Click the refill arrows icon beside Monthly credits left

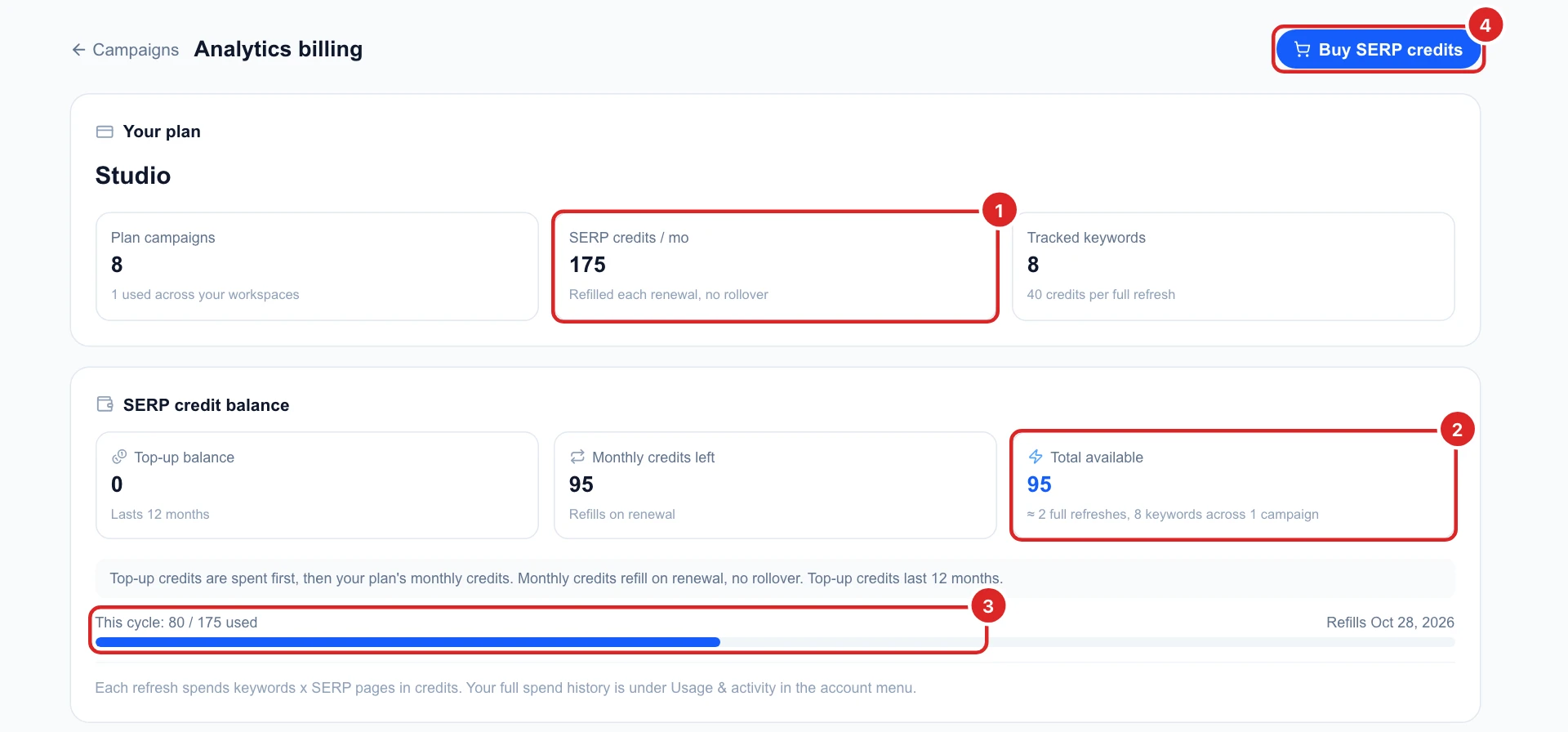tap(577, 457)
